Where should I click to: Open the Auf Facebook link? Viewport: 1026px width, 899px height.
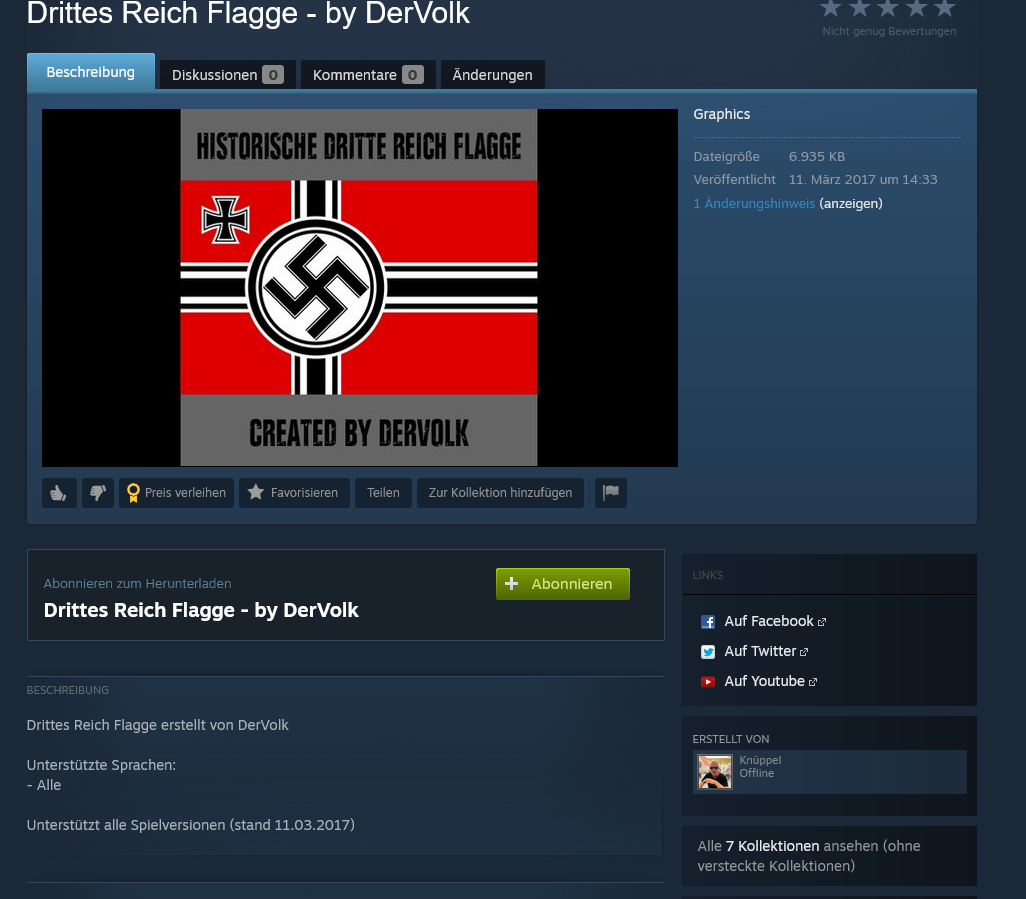coord(768,621)
